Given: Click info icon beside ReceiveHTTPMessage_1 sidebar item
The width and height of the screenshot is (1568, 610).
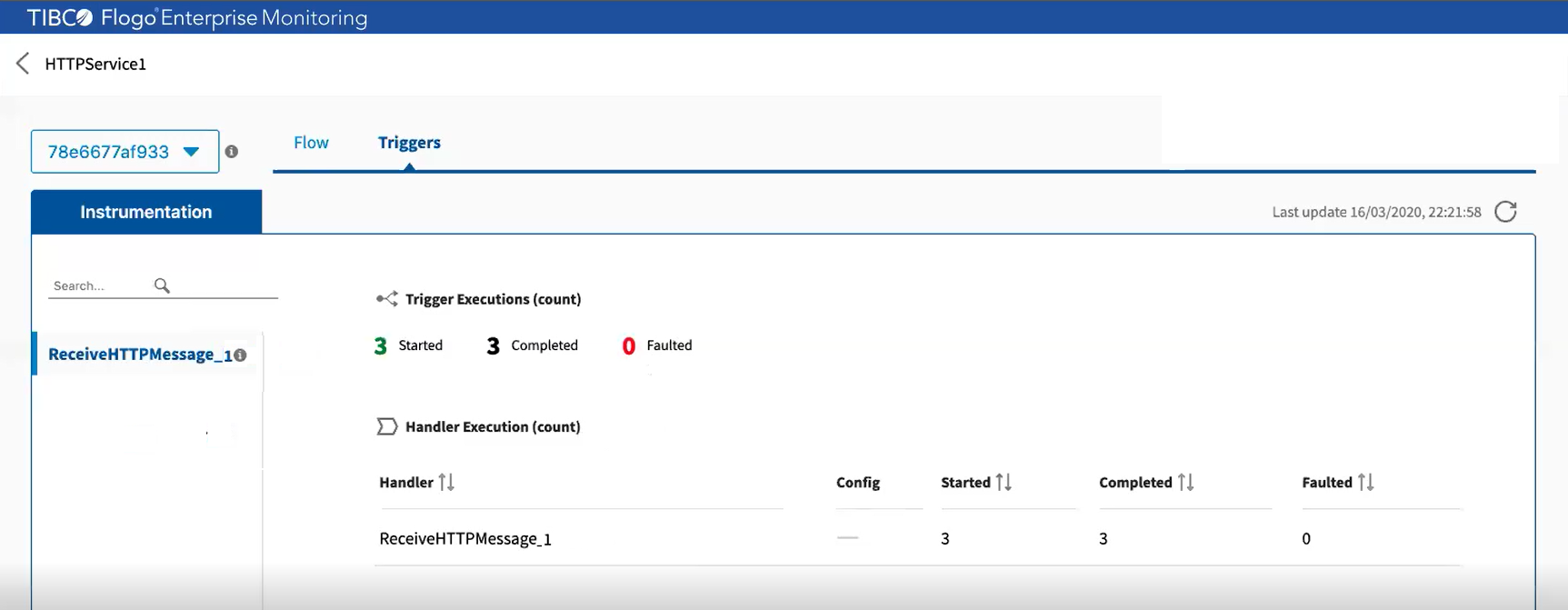Looking at the screenshot, I should (x=240, y=355).
